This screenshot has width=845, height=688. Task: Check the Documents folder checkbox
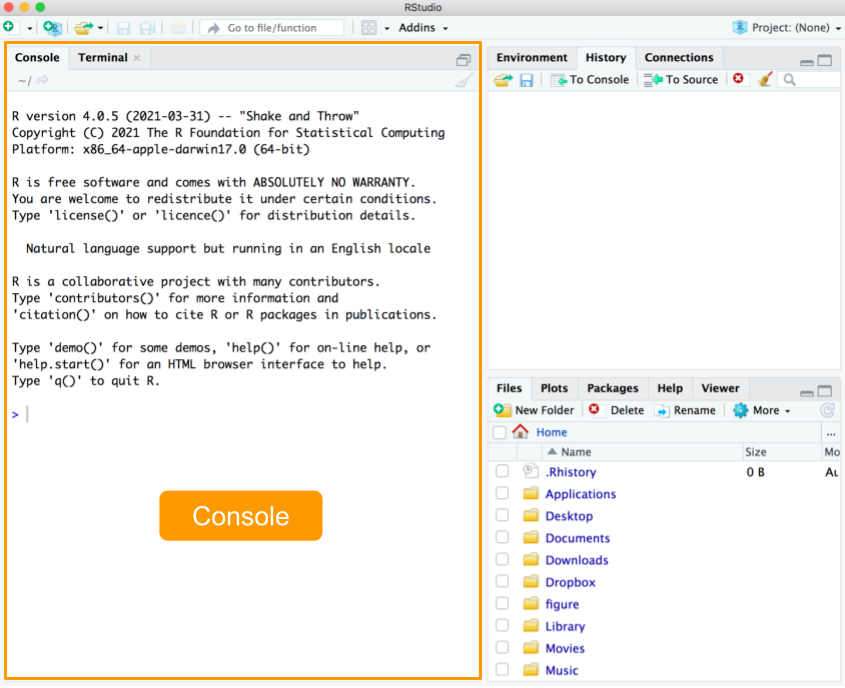(x=502, y=538)
